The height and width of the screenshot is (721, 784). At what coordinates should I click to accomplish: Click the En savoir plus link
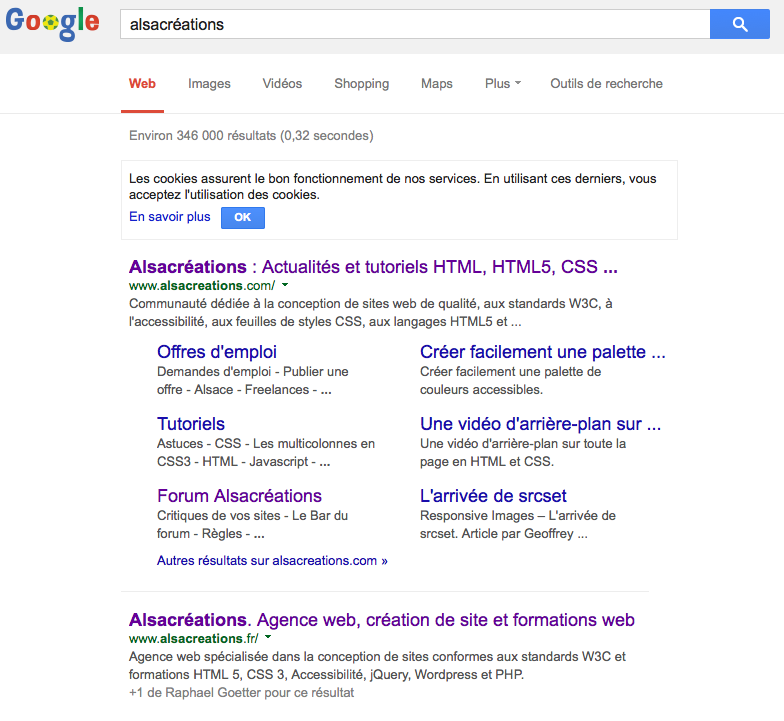click(x=170, y=216)
